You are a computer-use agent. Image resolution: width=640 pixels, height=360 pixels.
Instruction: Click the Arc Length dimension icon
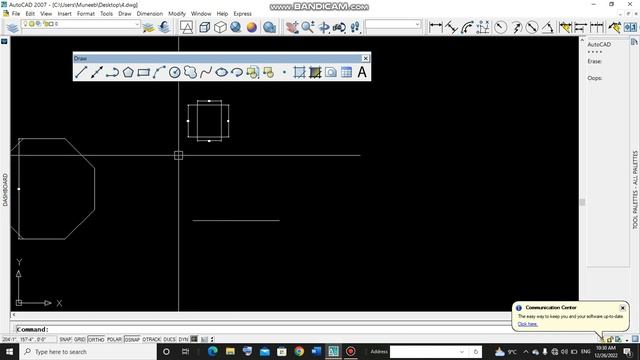pyautogui.click(x=467, y=27)
